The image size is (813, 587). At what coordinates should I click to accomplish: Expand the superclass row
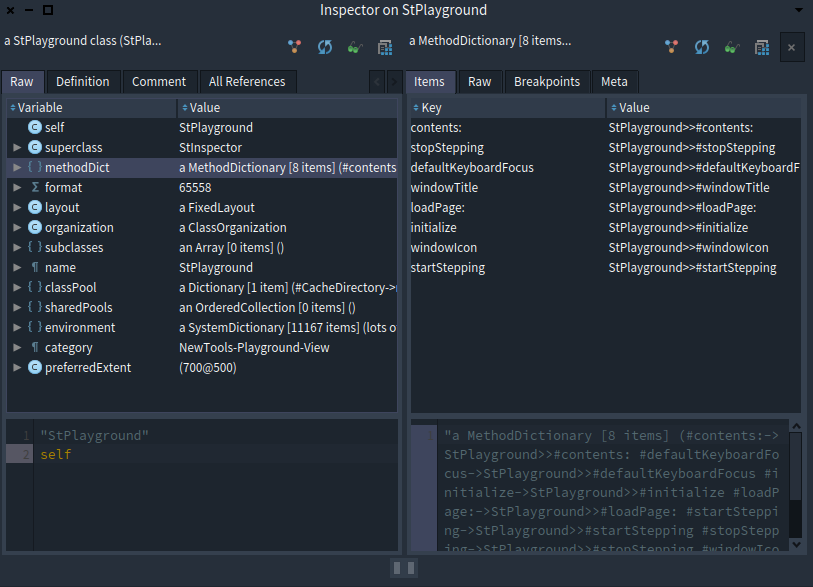[17, 147]
